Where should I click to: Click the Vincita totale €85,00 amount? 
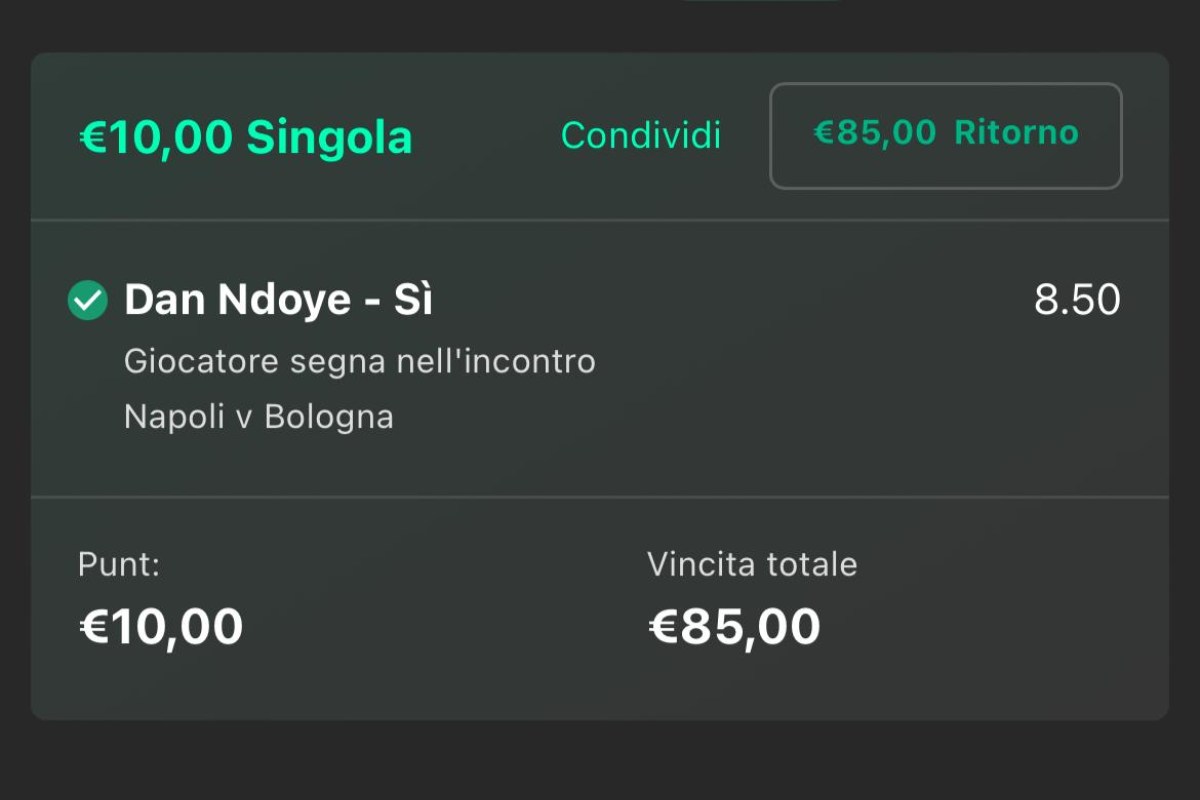coord(735,626)
